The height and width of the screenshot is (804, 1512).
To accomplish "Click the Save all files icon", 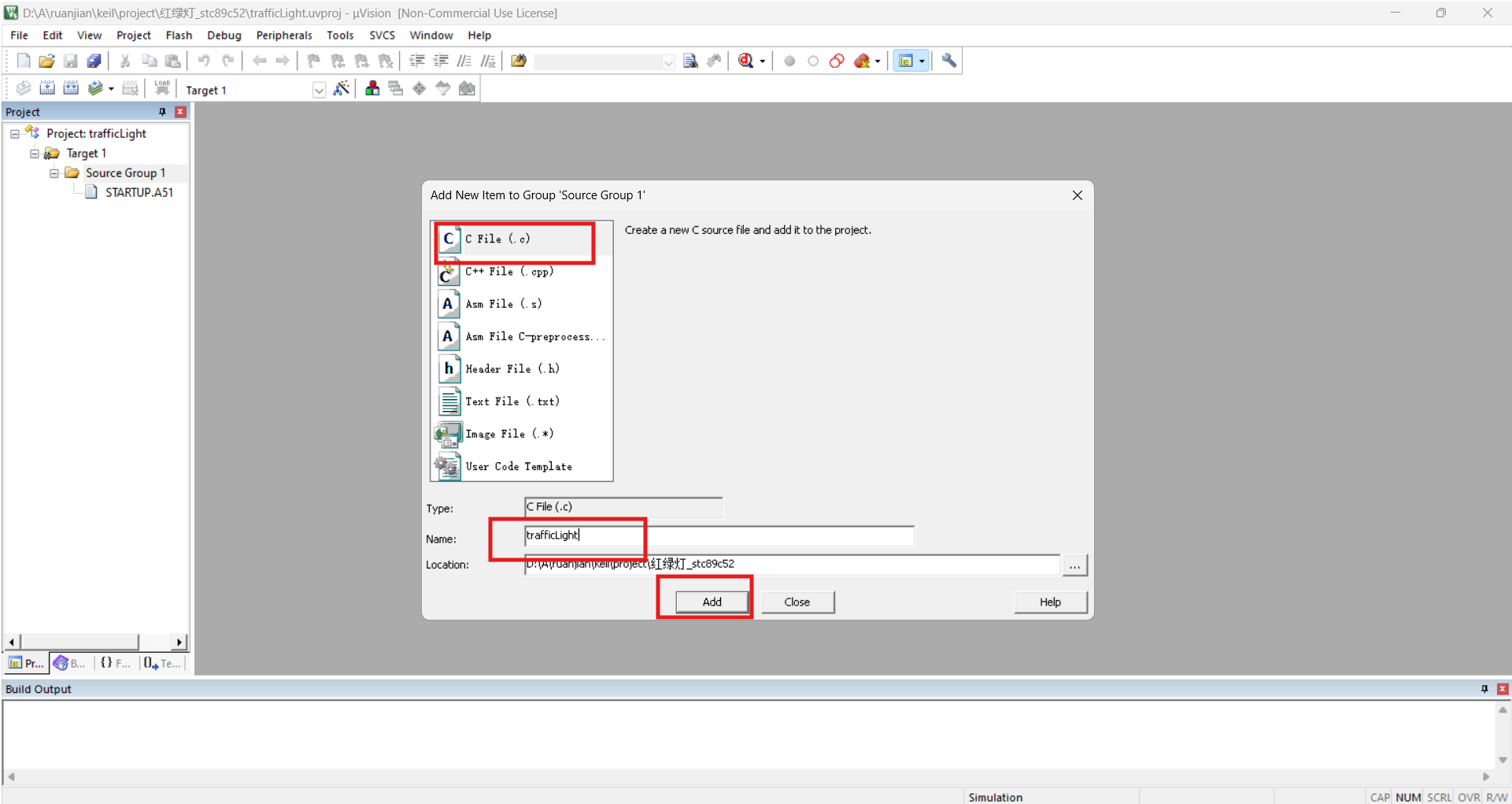I will tap(94, 61).
